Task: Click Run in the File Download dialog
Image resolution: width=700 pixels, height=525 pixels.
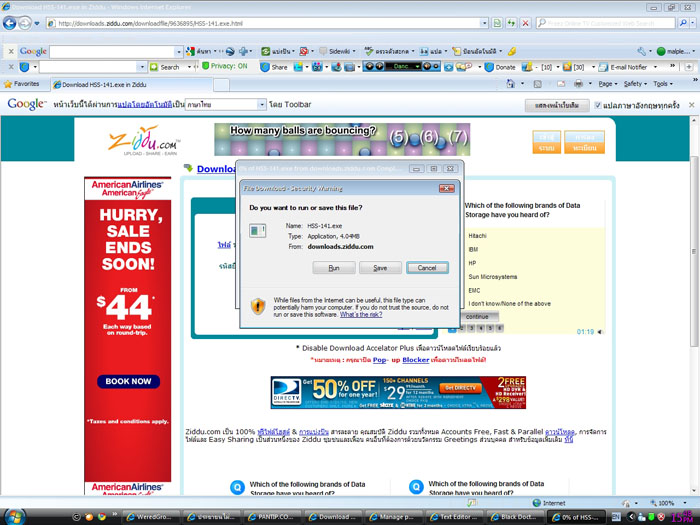Action: [334, 268]
